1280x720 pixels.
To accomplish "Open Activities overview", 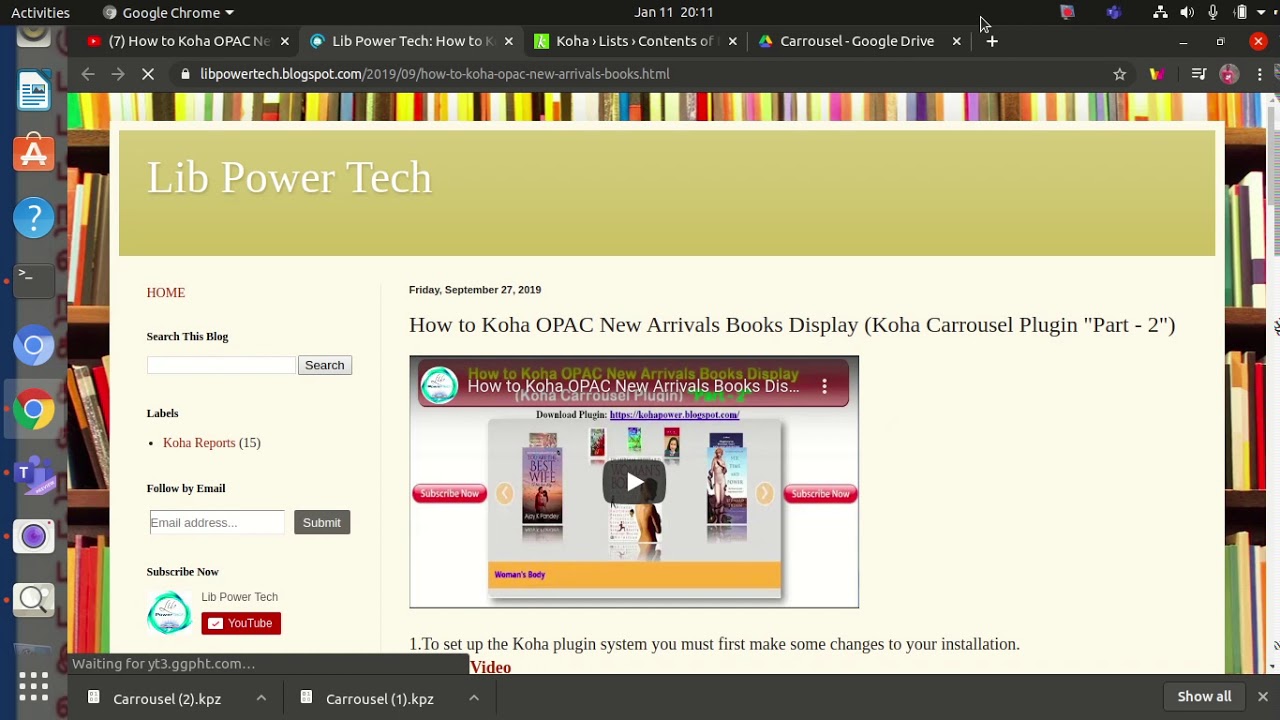I will 40,12.
